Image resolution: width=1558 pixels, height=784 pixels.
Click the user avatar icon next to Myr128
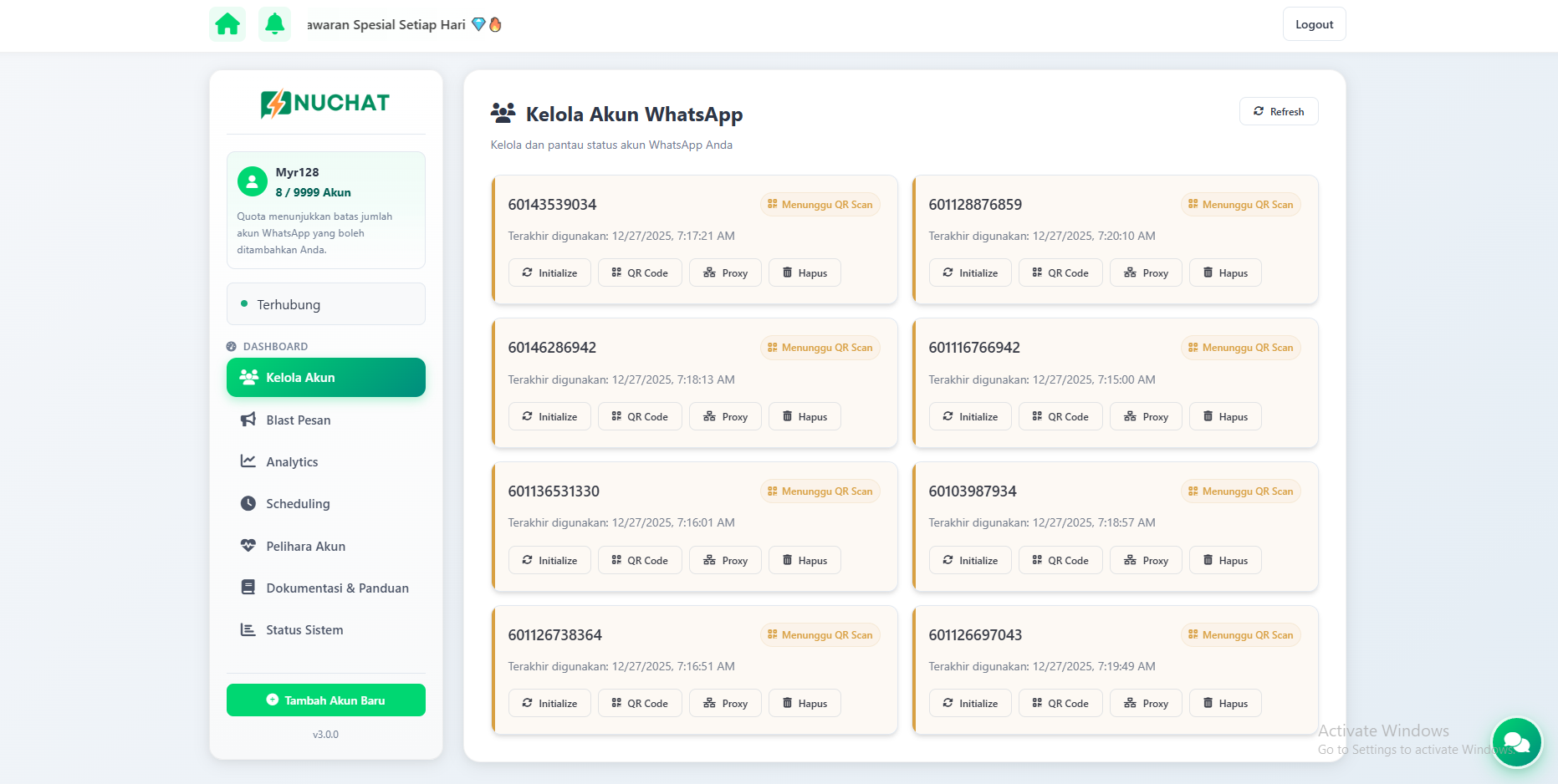point(252,181)
